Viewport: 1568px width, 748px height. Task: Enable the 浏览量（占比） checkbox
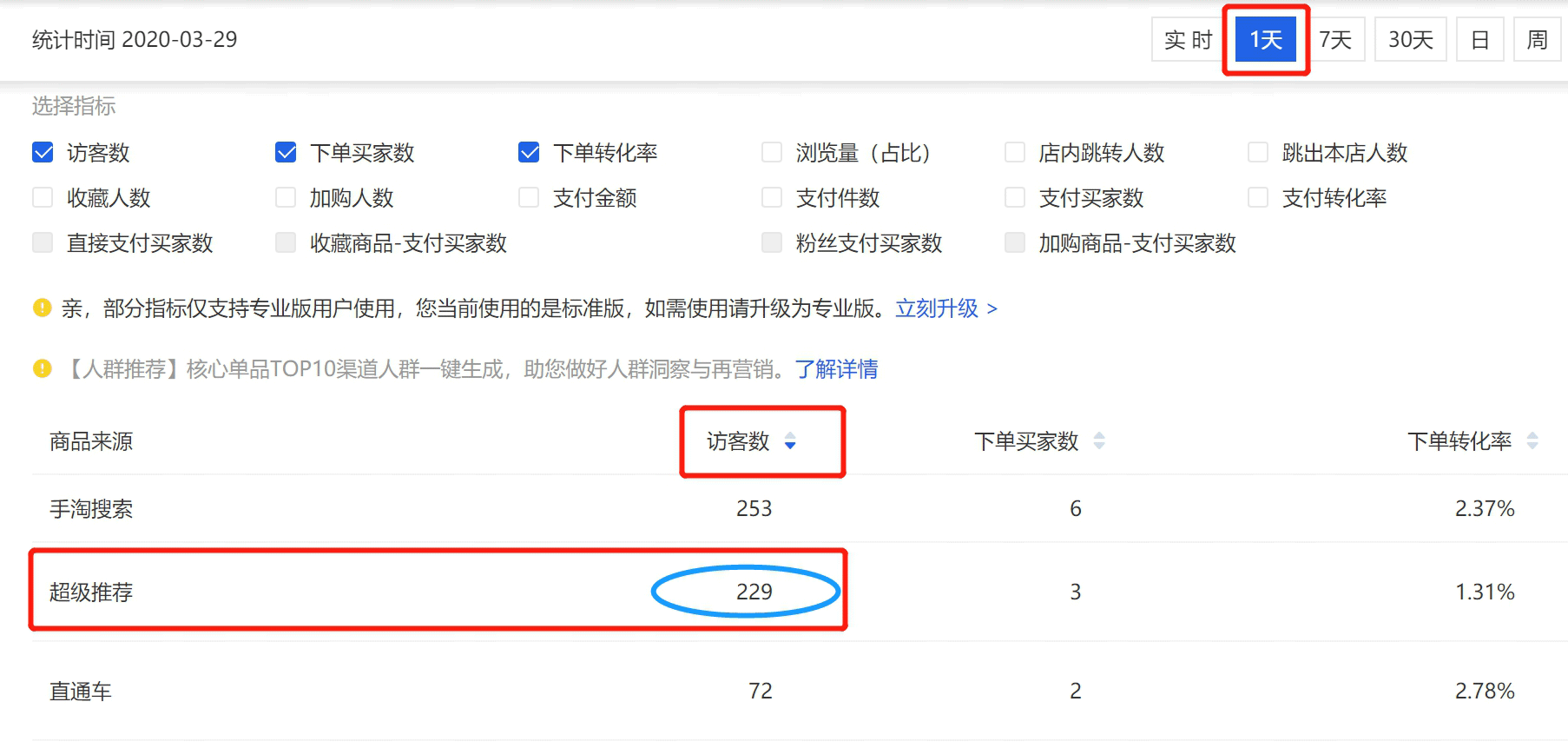pyautogui.click(x=772, y=153)
